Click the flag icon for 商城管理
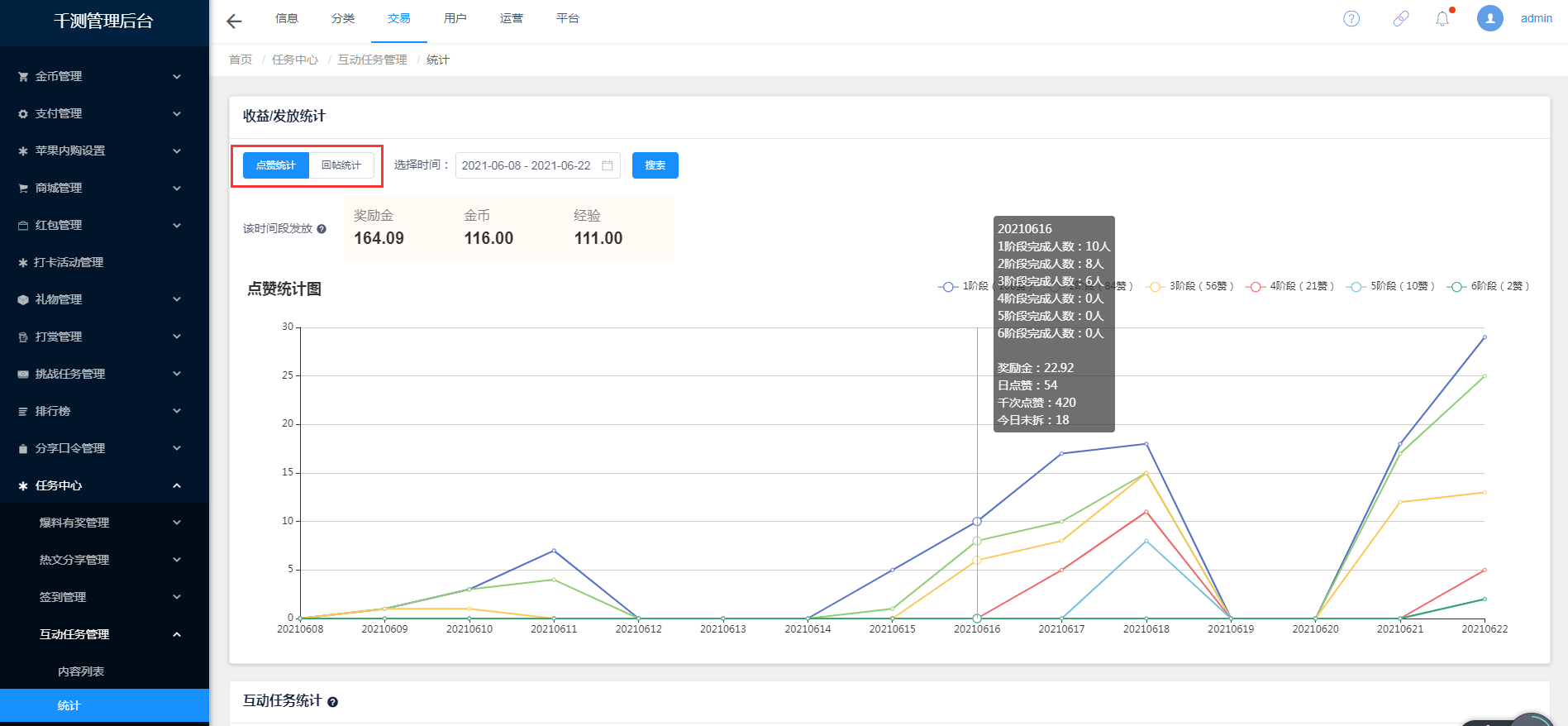This screenshot has height=726, width=1568. point(23,188)
